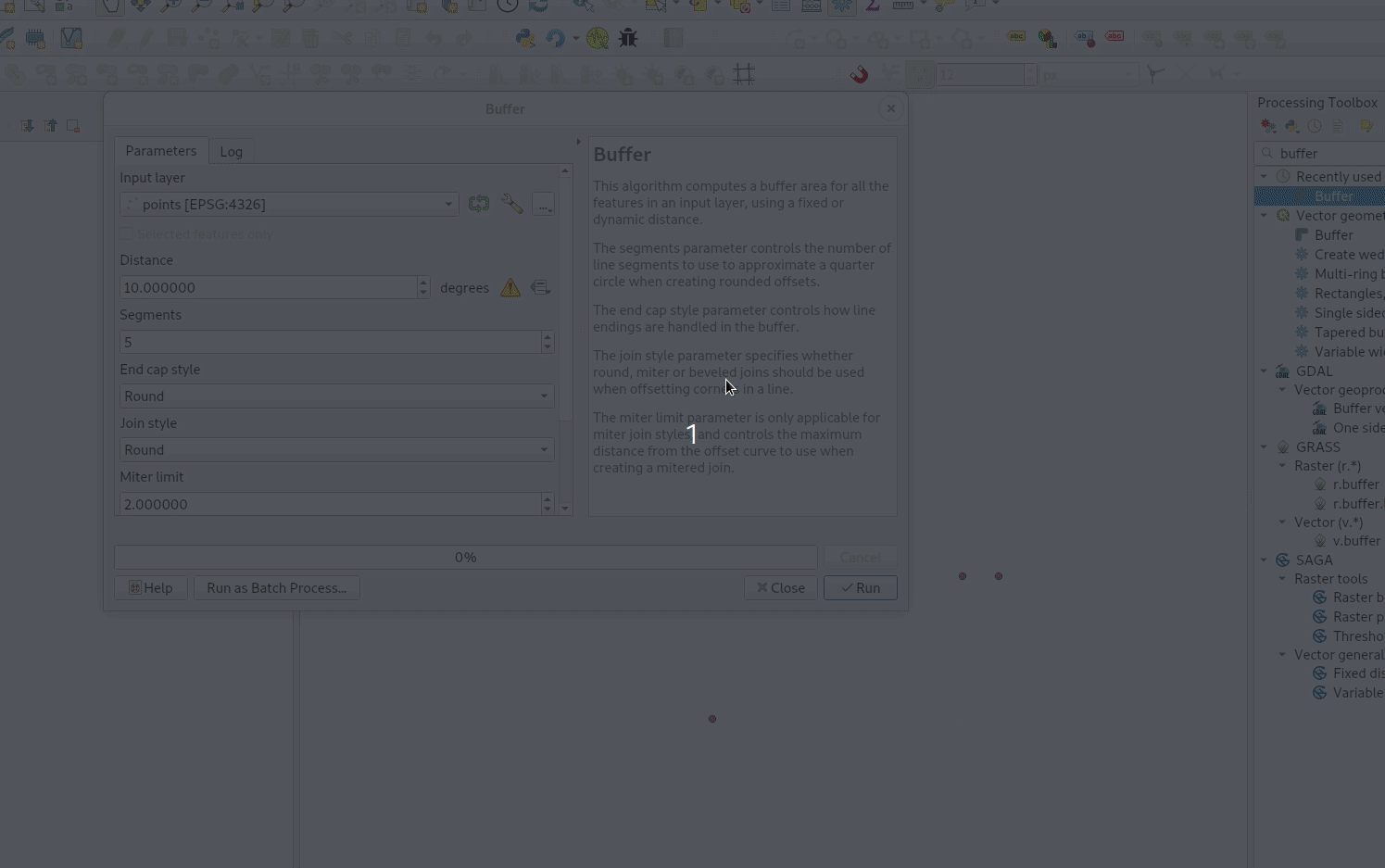Toggle 'Selected features only' checkbox
The width and height of the screenshot is (1385, 868).
tap(128, 234)
